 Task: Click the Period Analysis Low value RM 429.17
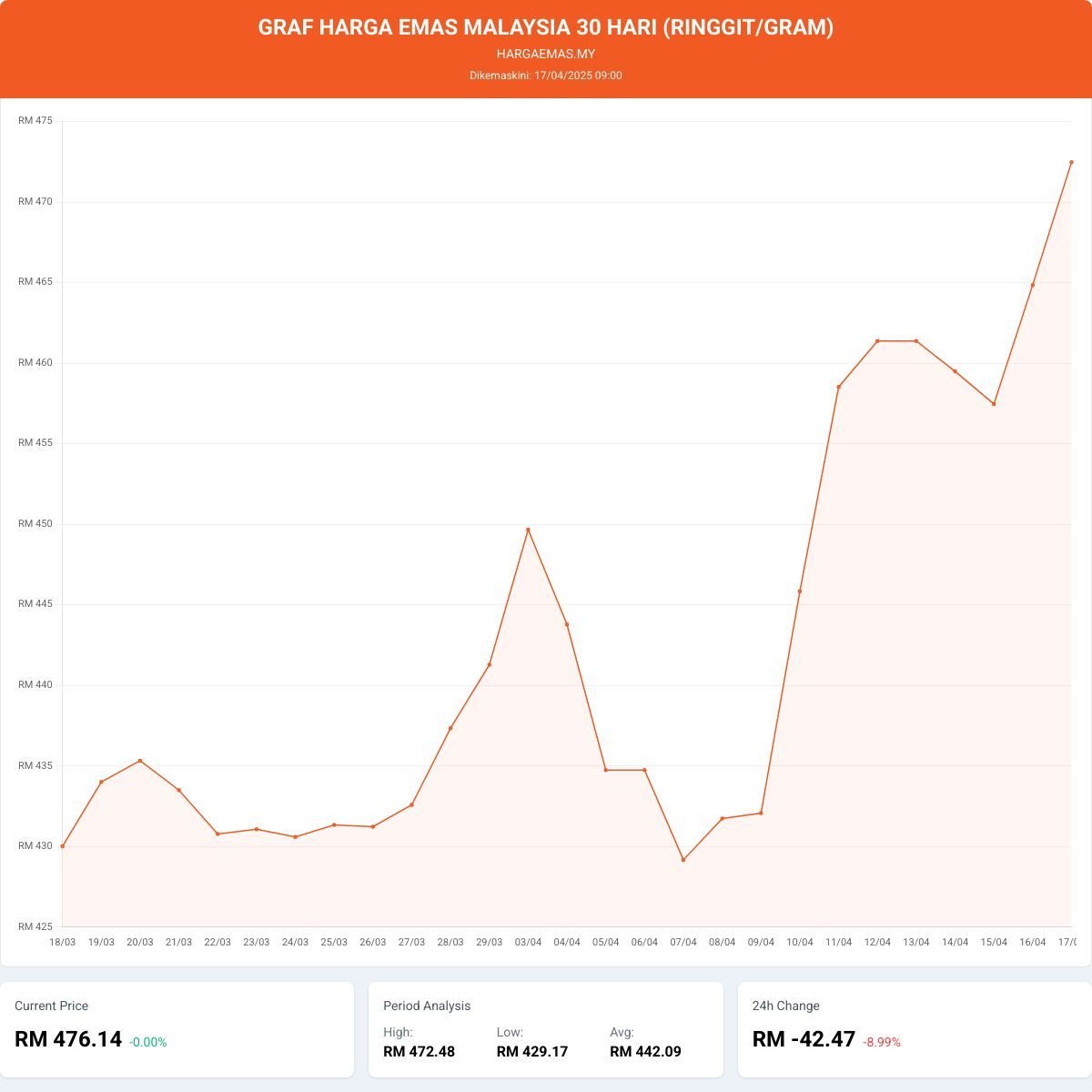tap(532, 1052)
